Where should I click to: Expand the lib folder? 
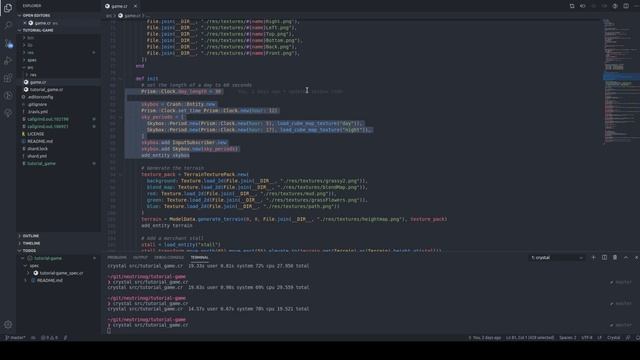[30, 45]
